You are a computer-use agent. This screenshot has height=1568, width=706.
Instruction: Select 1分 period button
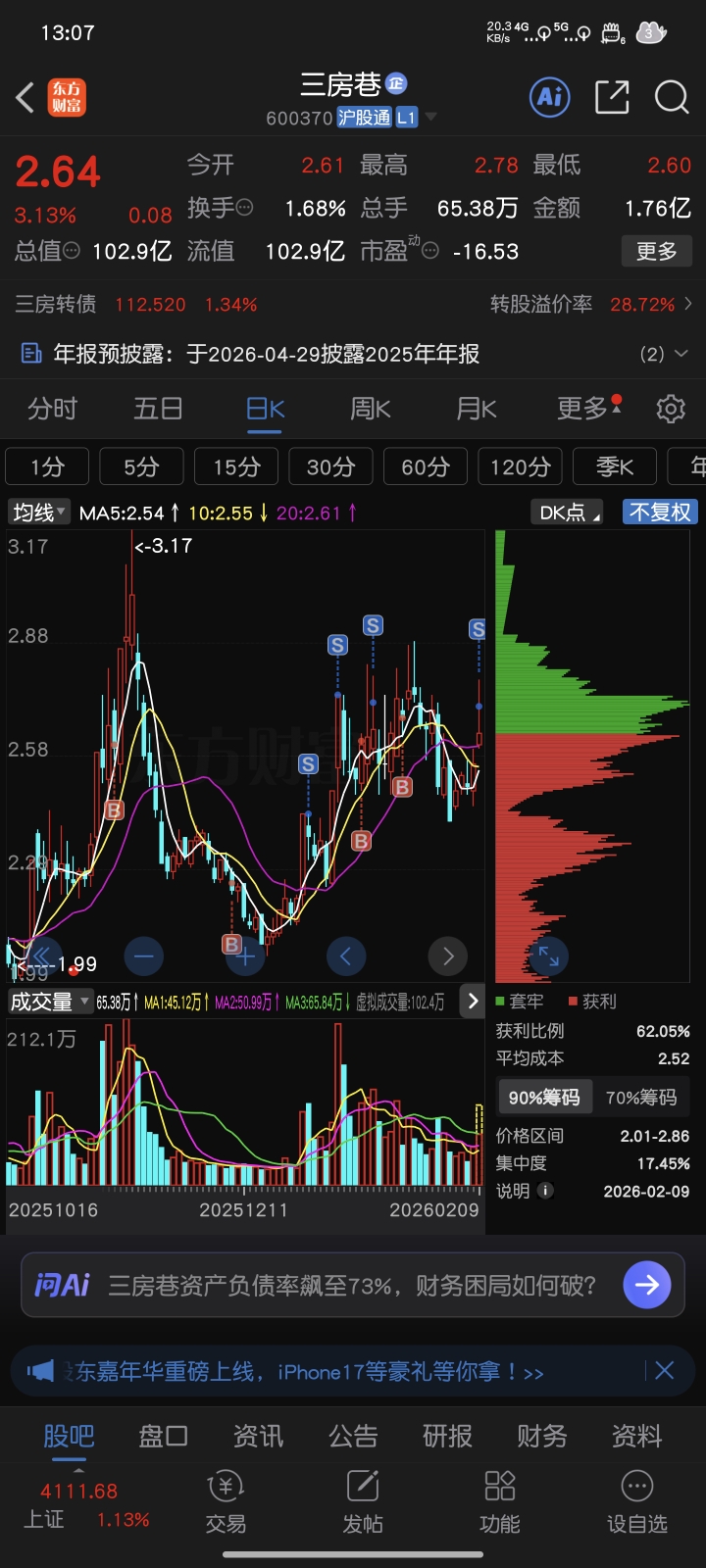coord(47,466)
